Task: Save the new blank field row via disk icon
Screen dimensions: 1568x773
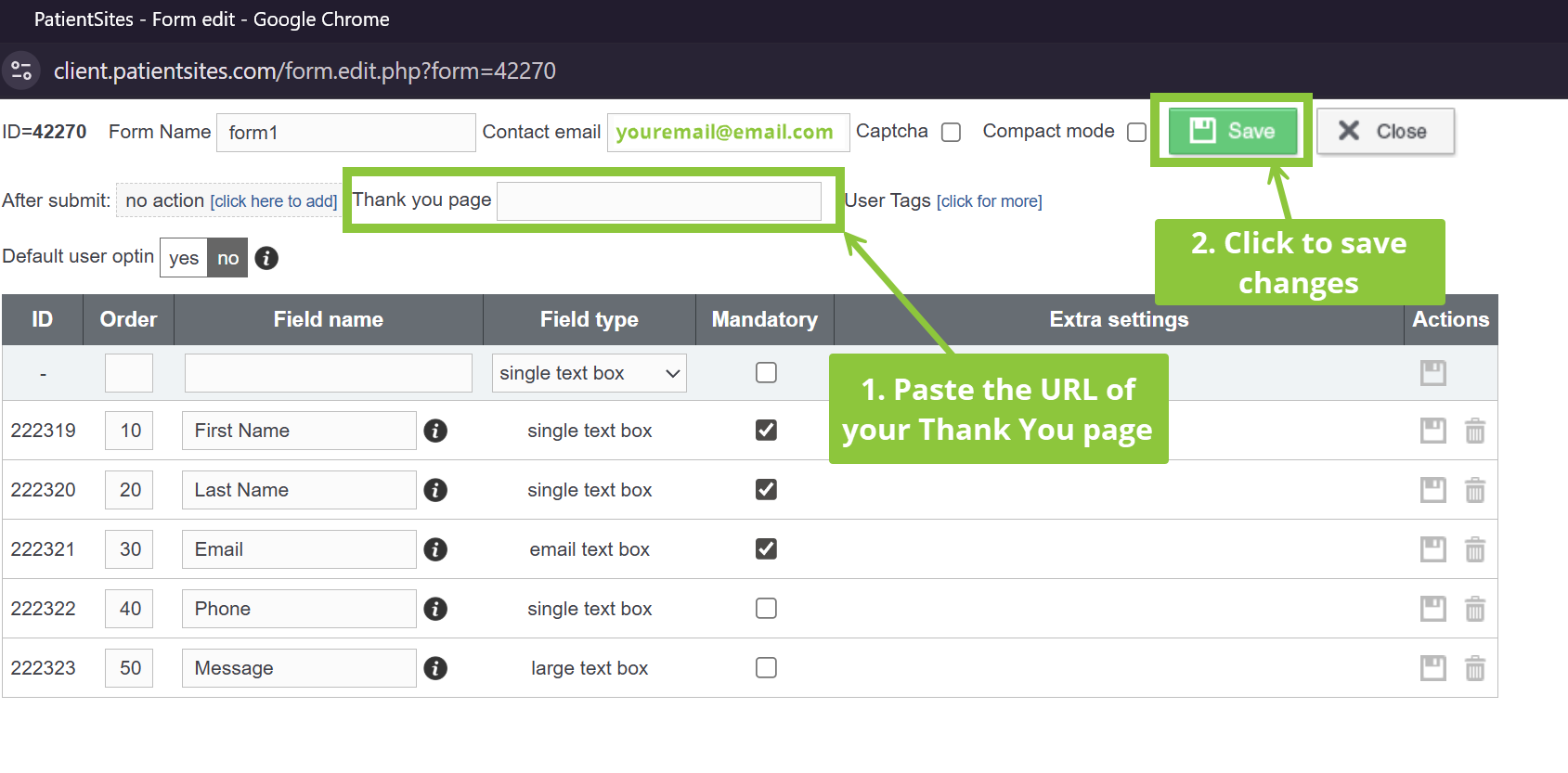Action: 1433,373
